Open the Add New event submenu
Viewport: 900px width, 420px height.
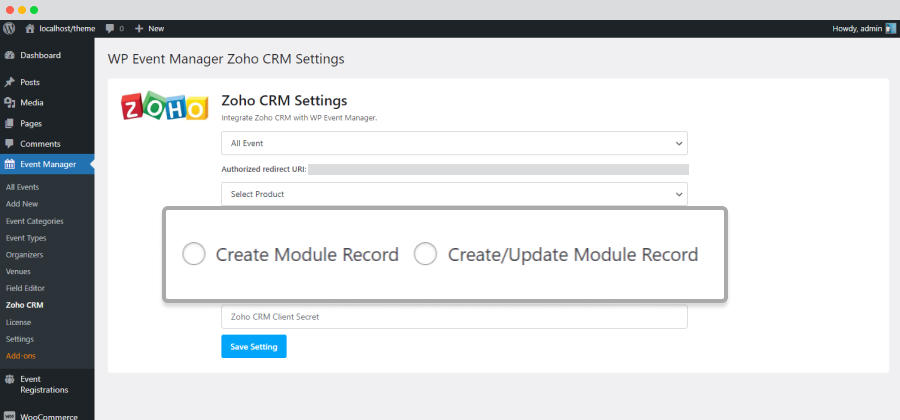[x=22, y=204]
